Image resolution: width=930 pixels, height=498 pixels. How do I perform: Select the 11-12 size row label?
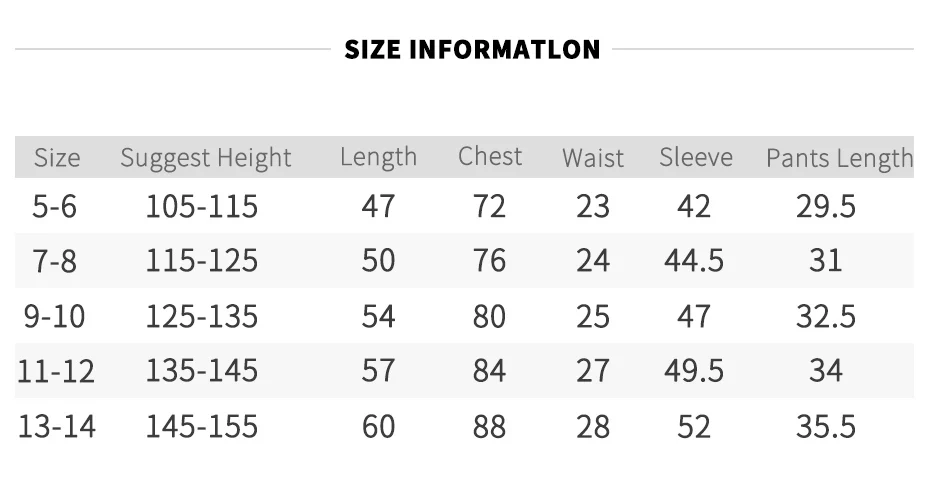pyautogui.click(x=56, y=371)
